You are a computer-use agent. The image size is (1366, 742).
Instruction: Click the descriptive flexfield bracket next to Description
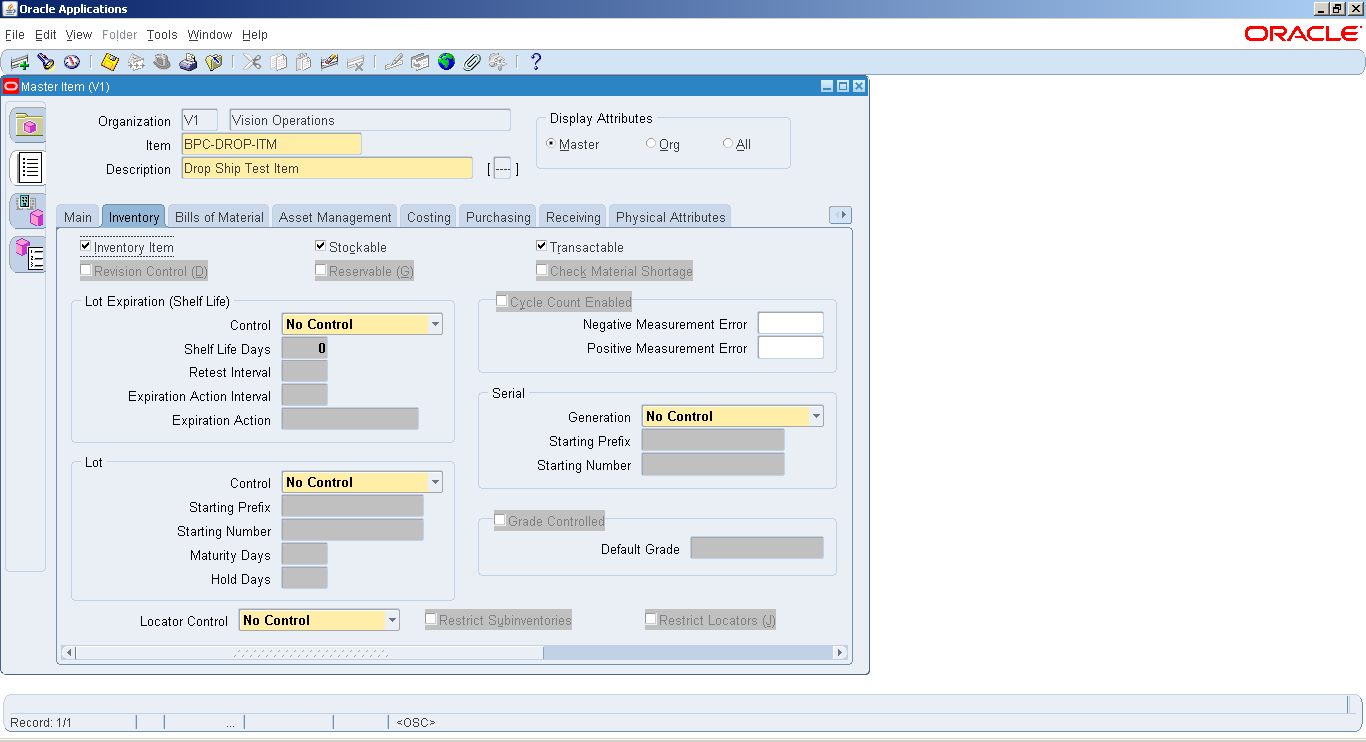pyautogui.click(x=503, y=169)
